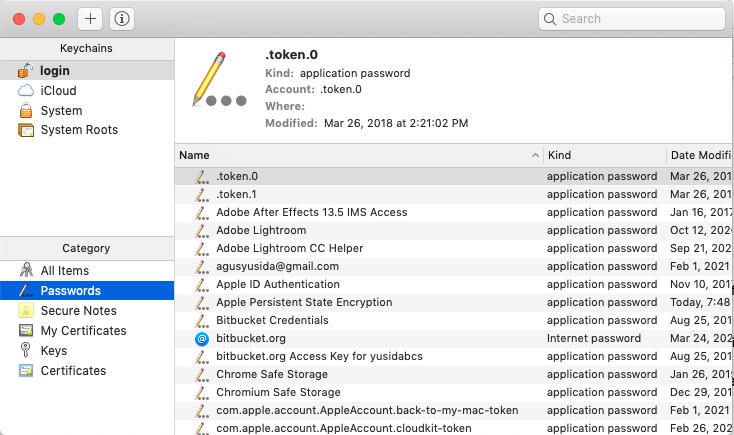Click pencil icon beside Chrome Safe Storage
Viewport: 734px width, 435px height.
point(202,374)
